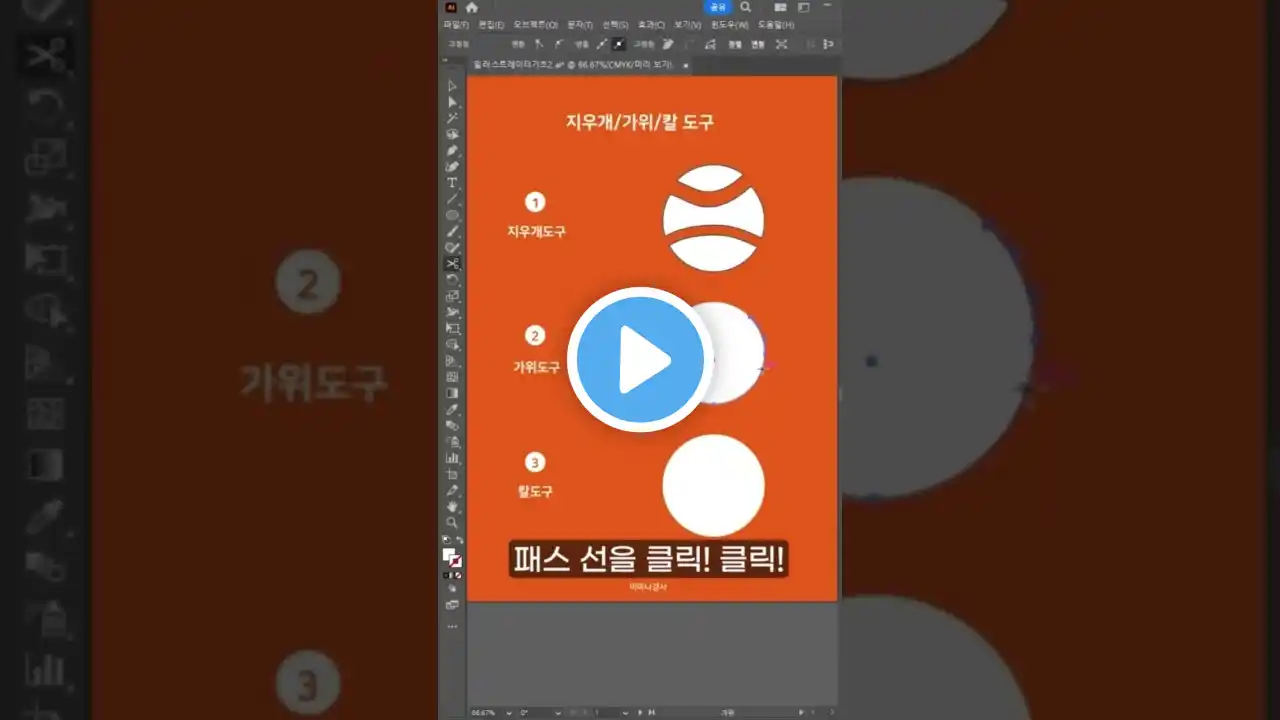Open the 파일(F) File menu
Viewport: 1280px width, 720px height.
click(x=456, y=25)
